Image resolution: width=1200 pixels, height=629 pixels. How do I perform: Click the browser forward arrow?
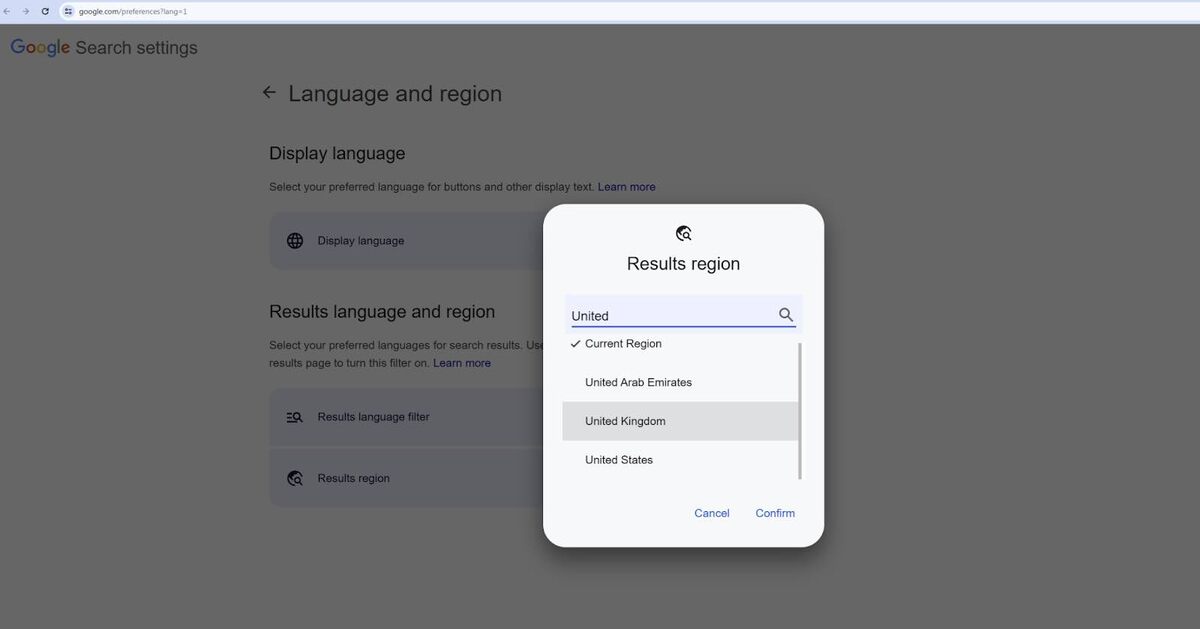(26, 11)
